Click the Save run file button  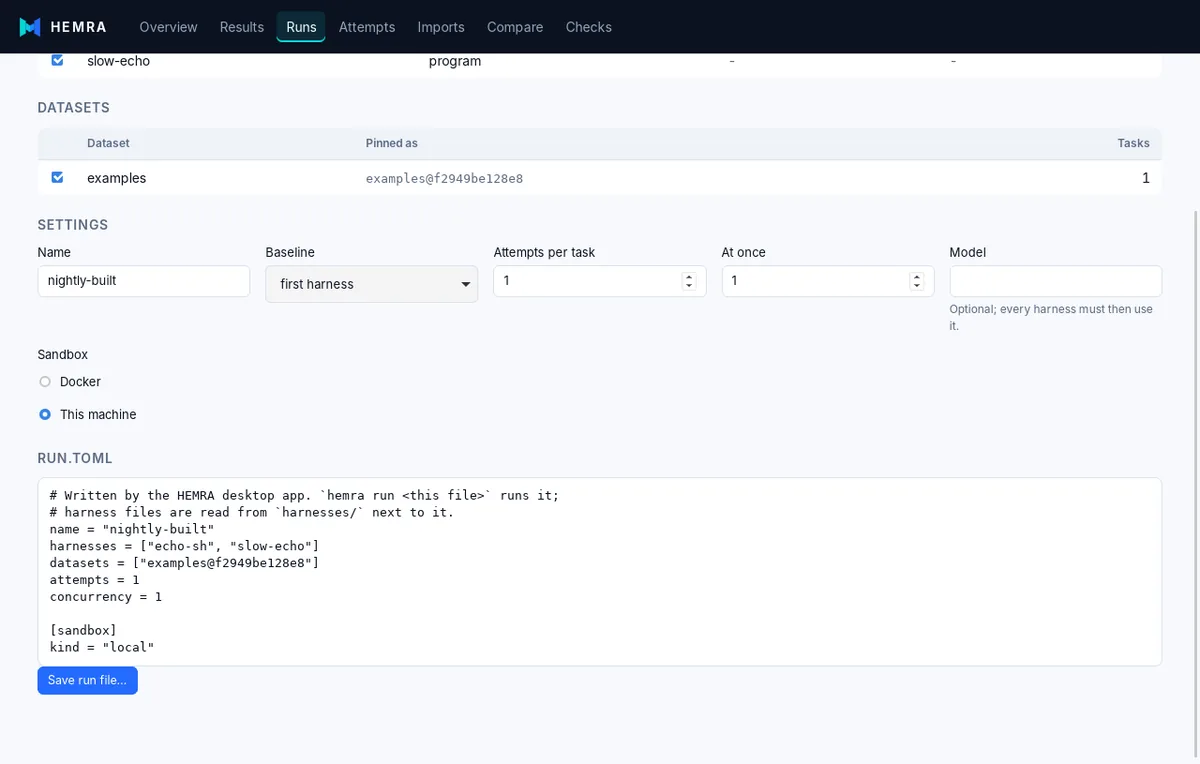click(88, 680)
